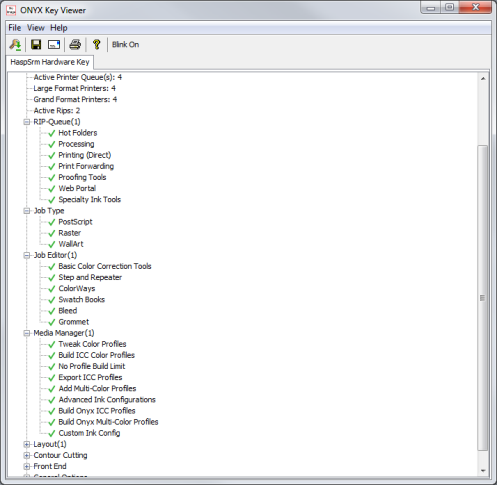Open the View menu
The width and height of the screenshot is (497, 485).
point(36,28)
